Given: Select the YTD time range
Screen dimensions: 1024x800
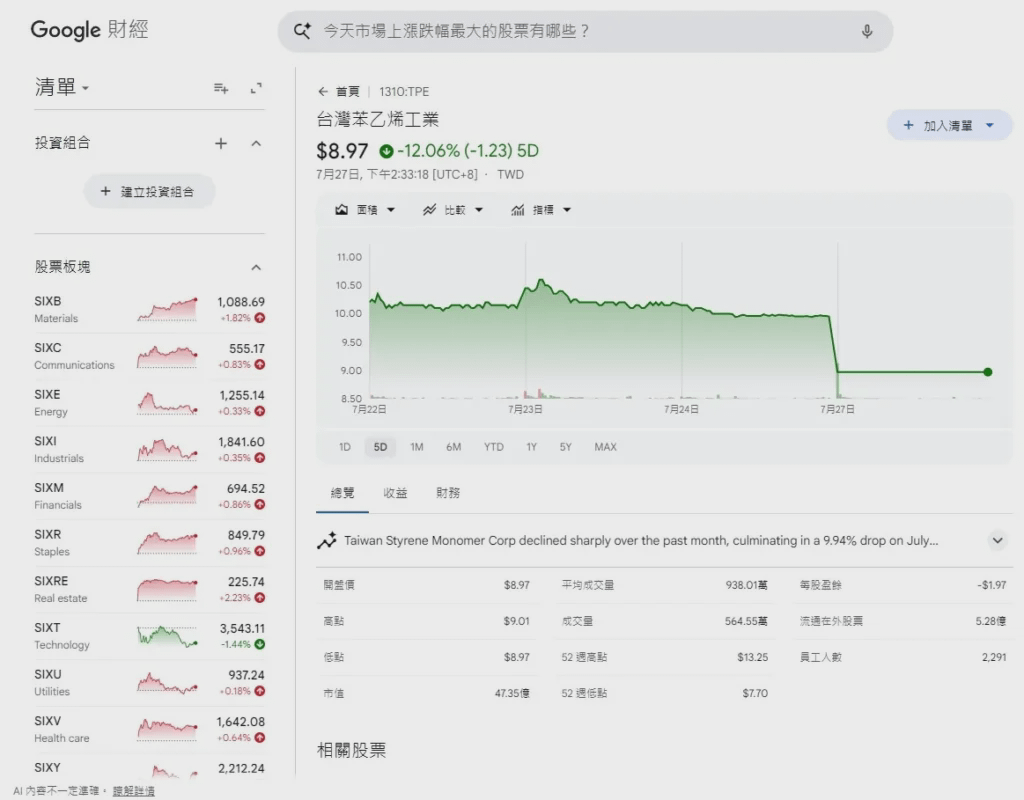Looking at the screenshot, I should coord(494,447).
